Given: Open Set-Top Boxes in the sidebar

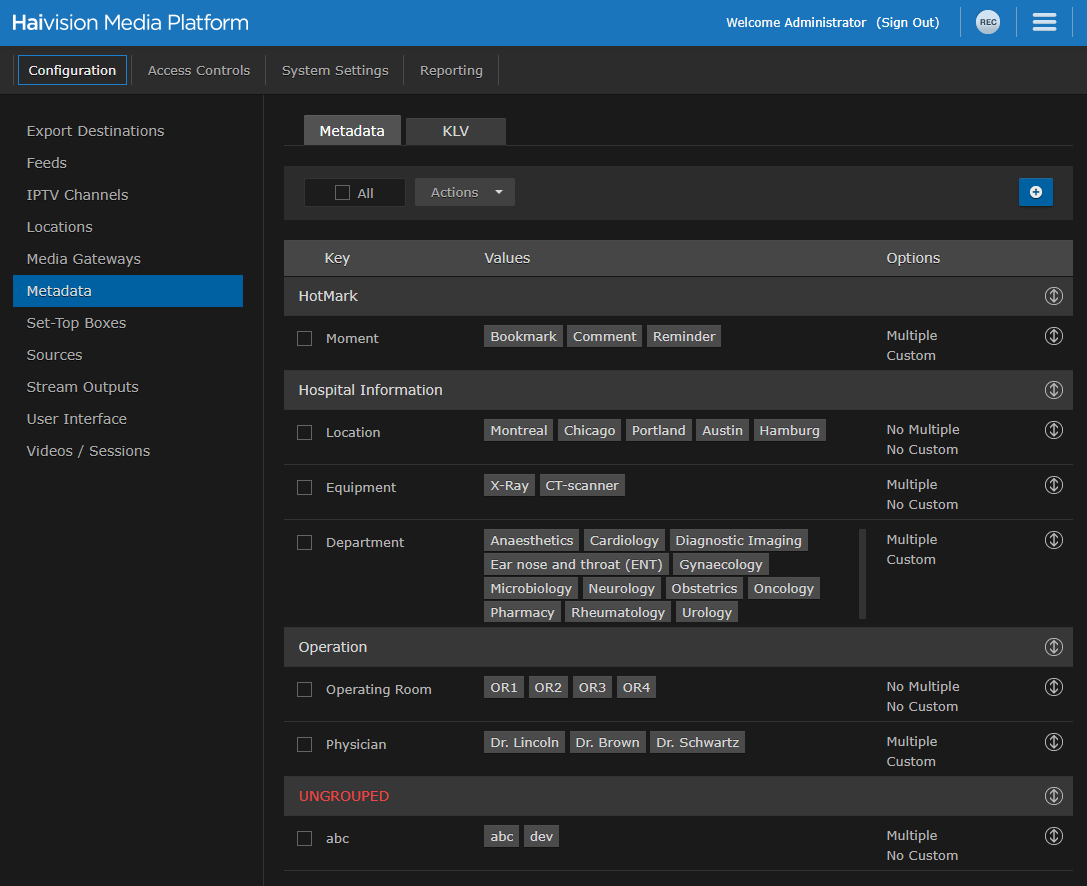Looking at the screenshot, I should pos(77,323).
